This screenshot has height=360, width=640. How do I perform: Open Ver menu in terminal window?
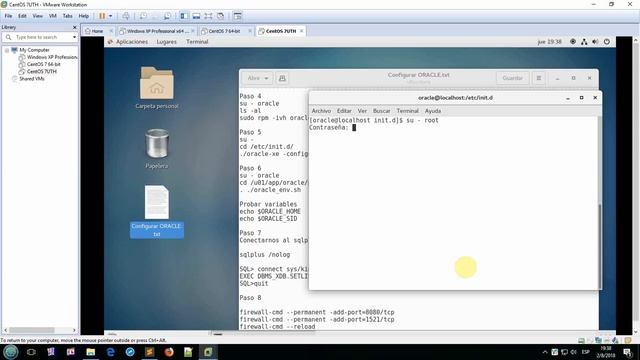[362, 111]
